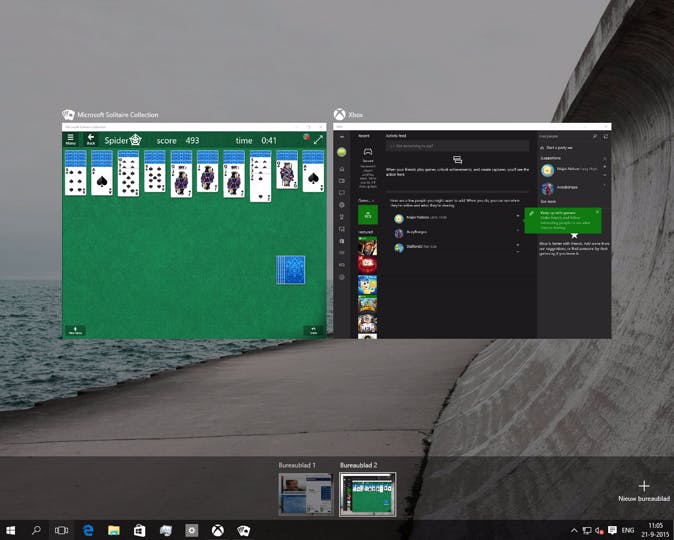Open Game DVR icon in Xbox sidebar

tap(342, 229)
